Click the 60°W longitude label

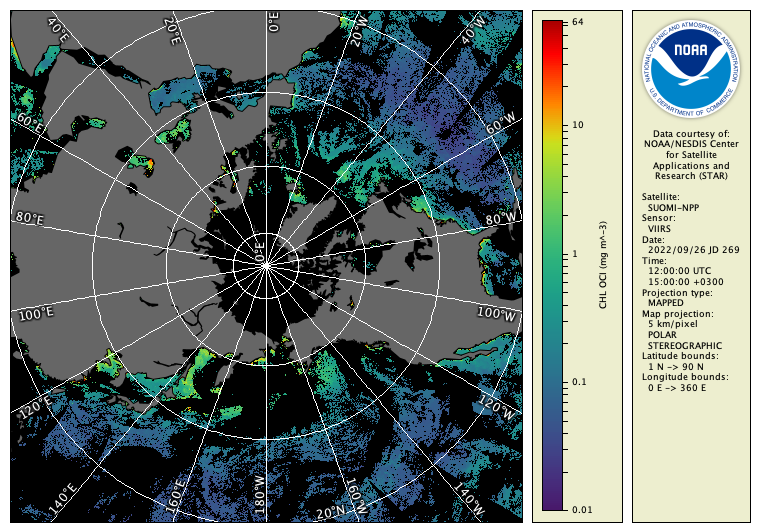498,128
